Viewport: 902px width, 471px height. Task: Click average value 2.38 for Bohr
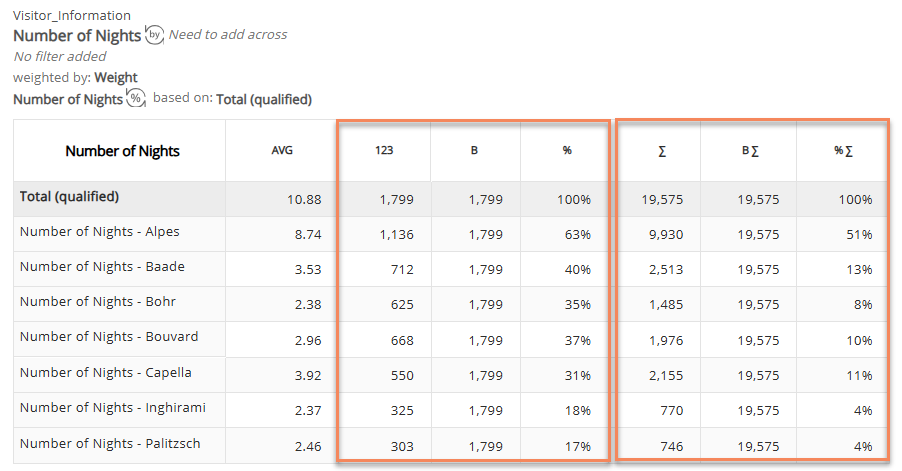(308, 305)
